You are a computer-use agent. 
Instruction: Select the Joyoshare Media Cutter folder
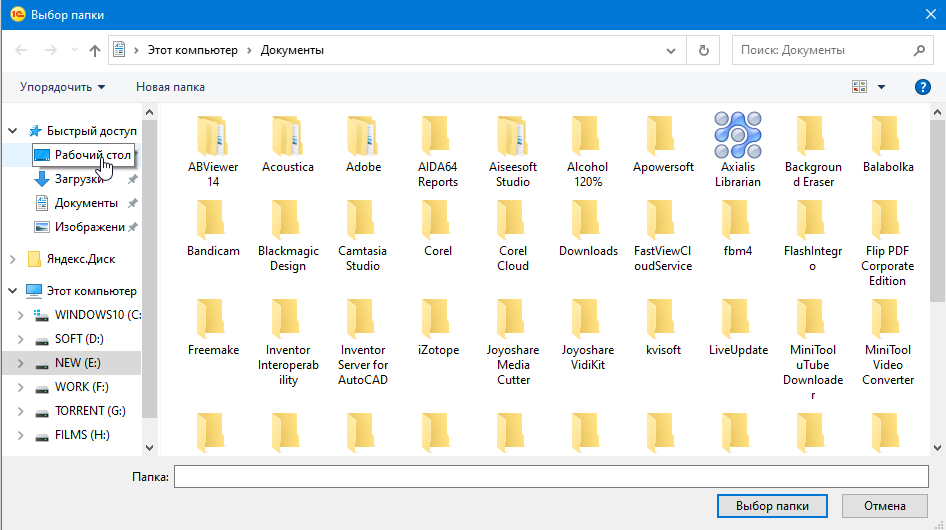tap(513, 343)
